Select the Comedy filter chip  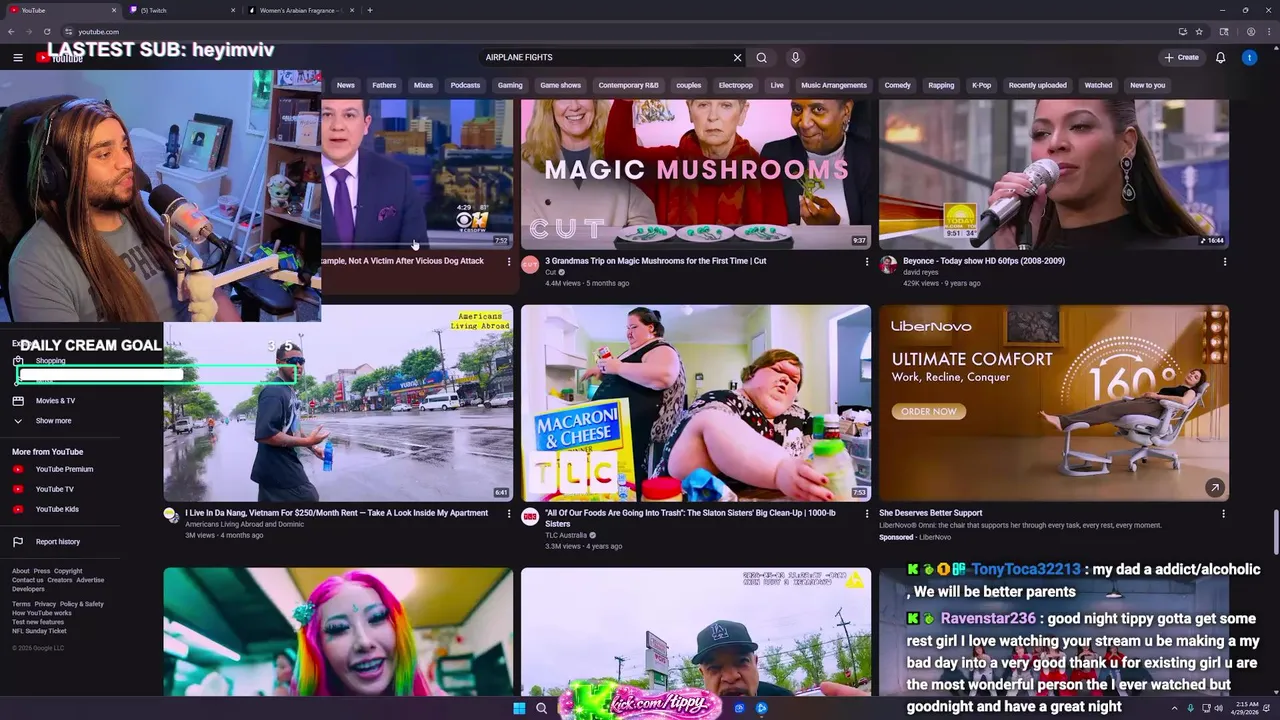click(x=897, y=85)
